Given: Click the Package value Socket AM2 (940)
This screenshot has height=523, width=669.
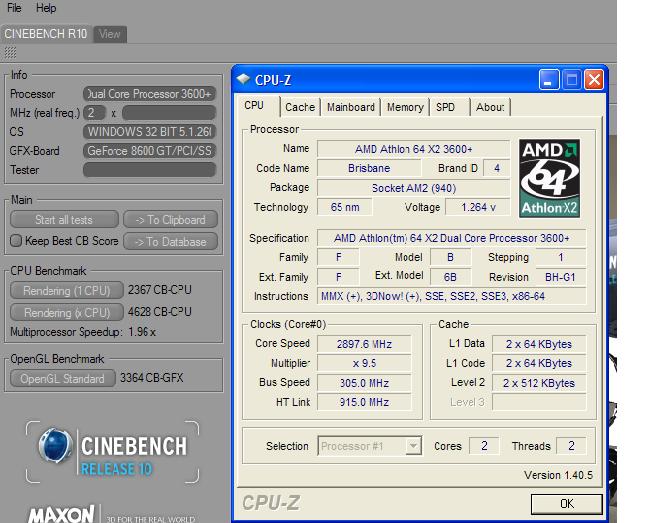Looking at the screenshot, I should [x=413, y=188].
